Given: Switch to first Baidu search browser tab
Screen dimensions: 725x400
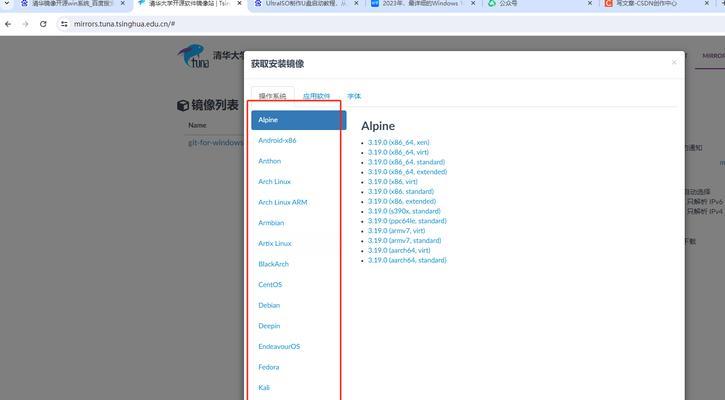Looking at the screenshot, I should point(72,3).
